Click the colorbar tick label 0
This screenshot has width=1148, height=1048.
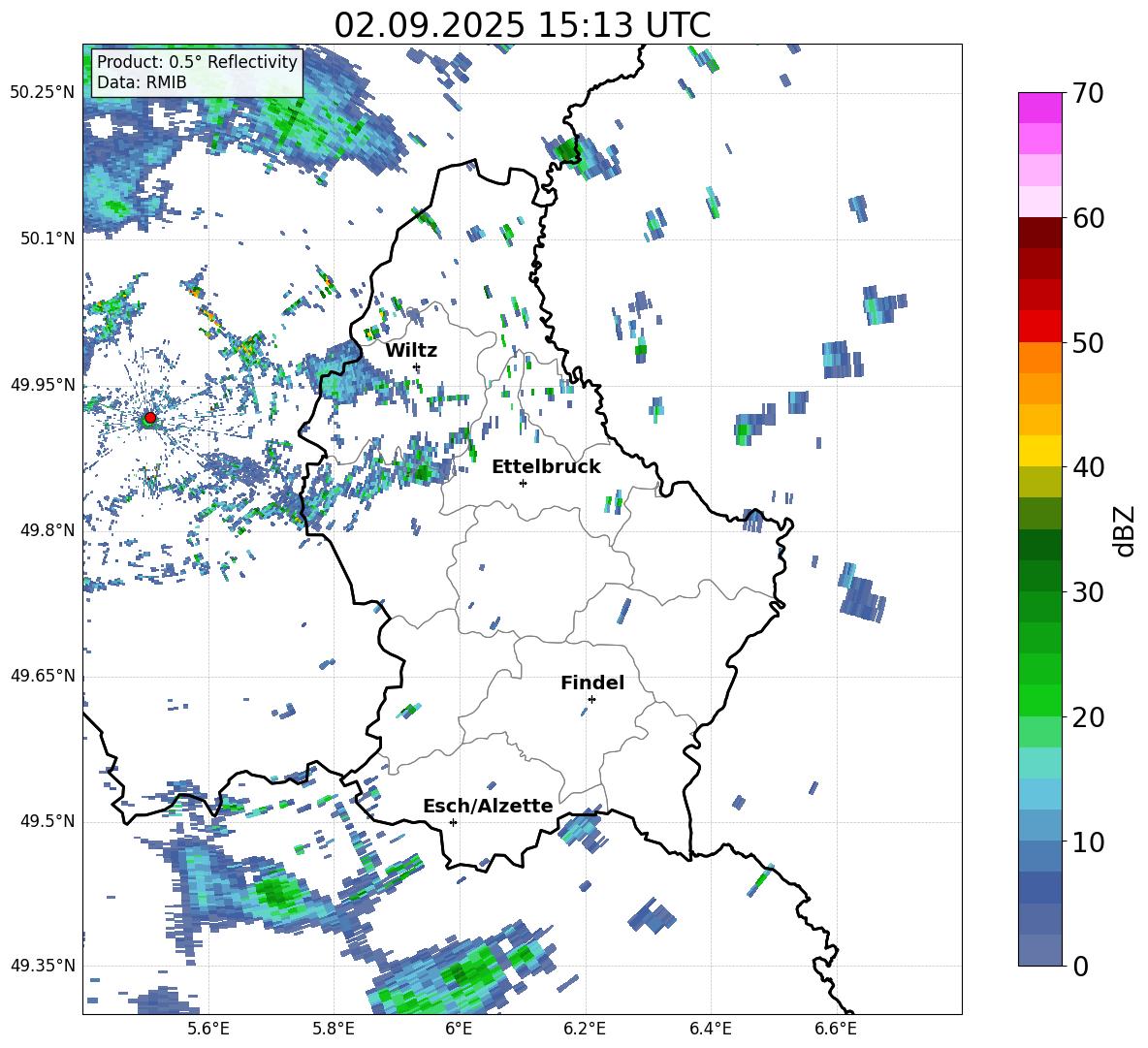pyautogui.click(x=1080, y=966)
